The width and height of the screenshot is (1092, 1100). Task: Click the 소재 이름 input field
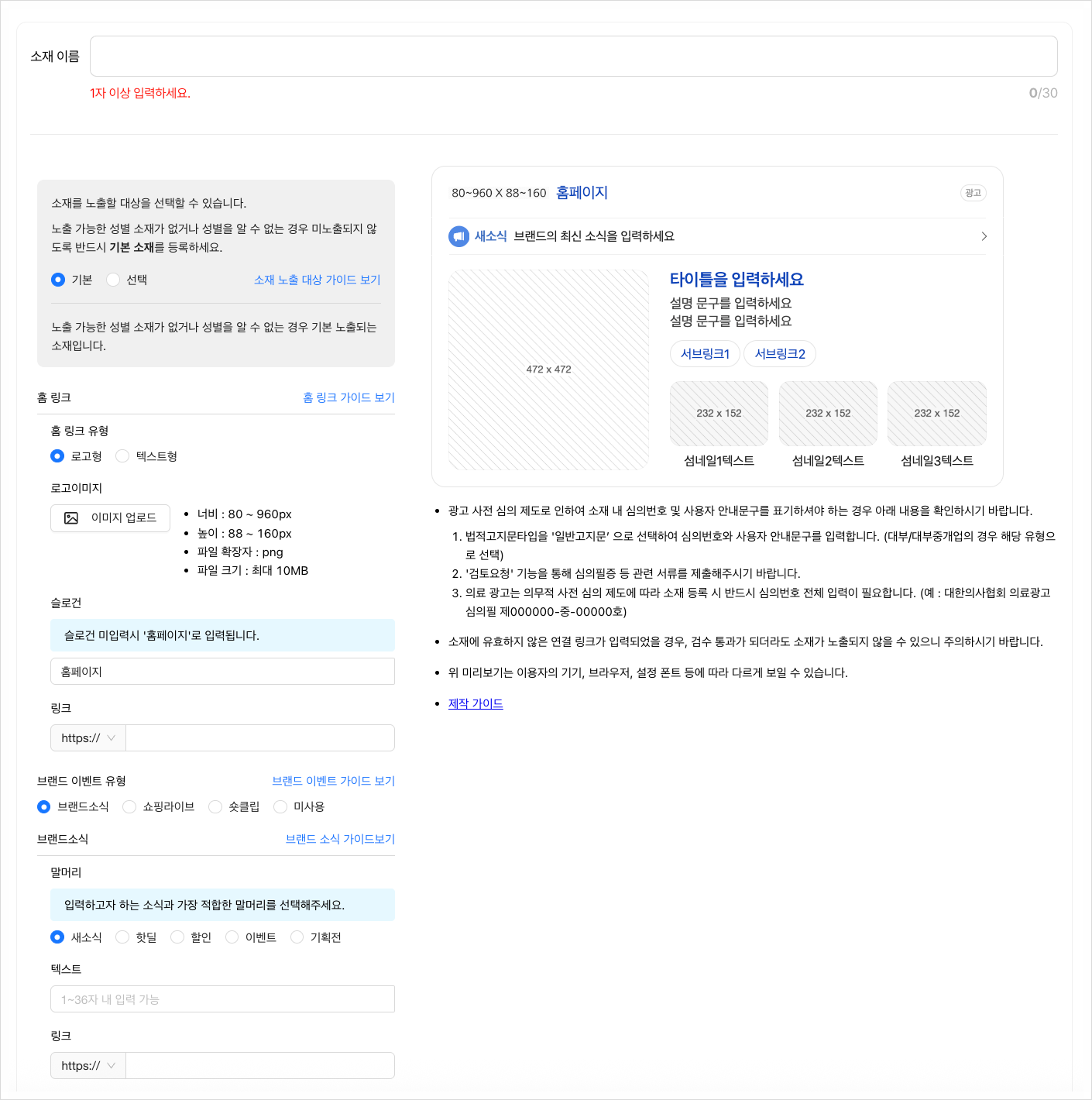(574, 57)
